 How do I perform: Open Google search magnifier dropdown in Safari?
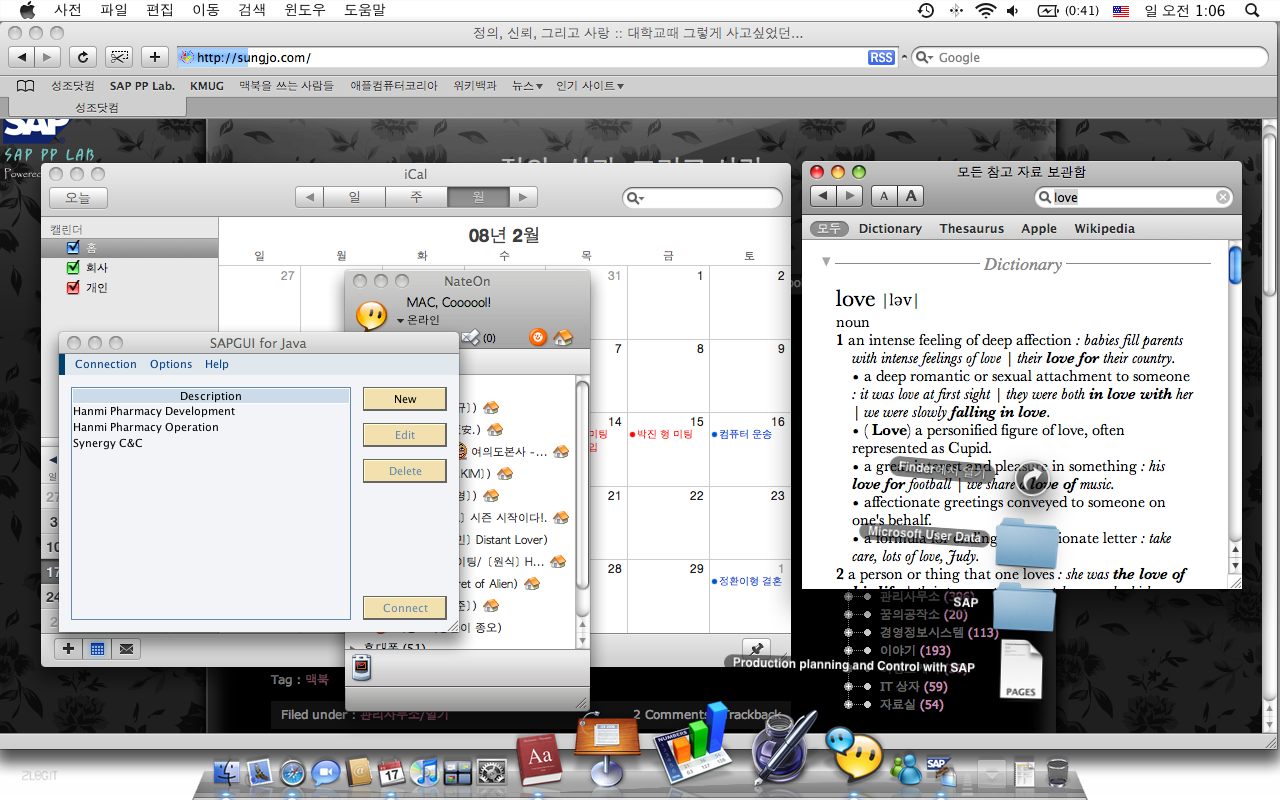point(924,57)
